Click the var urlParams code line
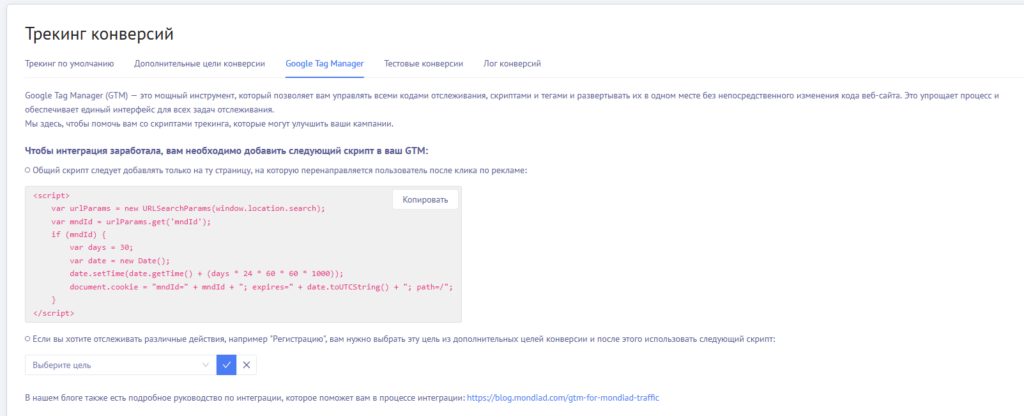Screen dimensions: 1024x416 point(187,208)
